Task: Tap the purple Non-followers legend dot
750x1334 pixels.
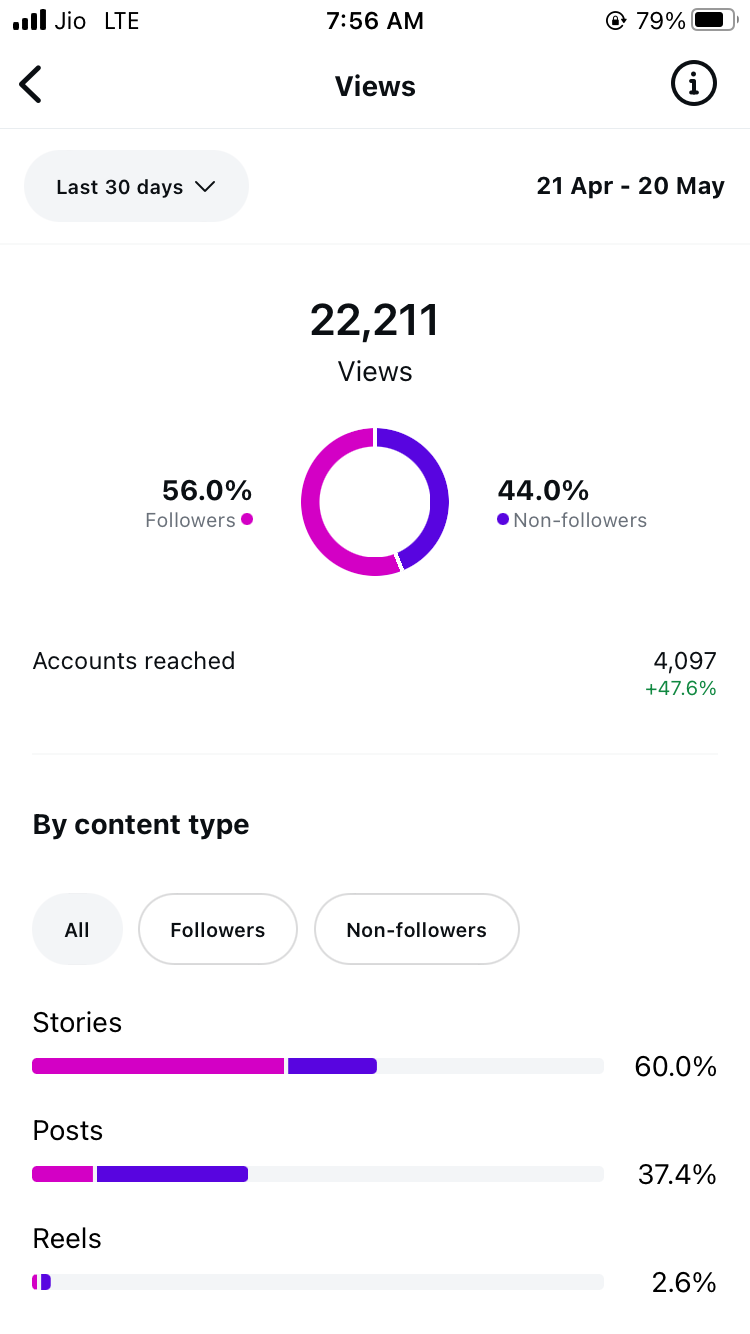Action: pyautogui.click(x=503, y=519)
